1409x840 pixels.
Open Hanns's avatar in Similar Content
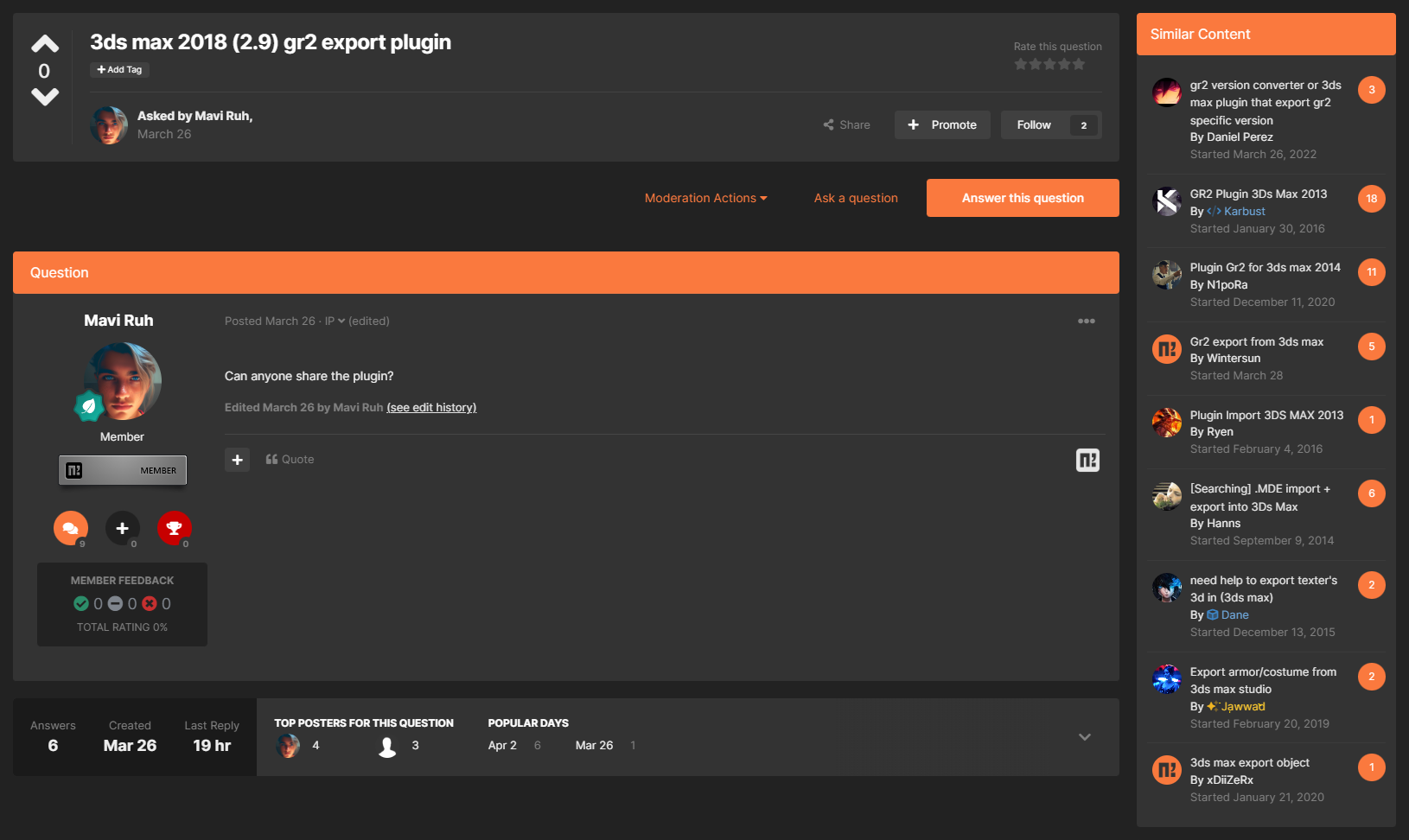click(1167, 496)
